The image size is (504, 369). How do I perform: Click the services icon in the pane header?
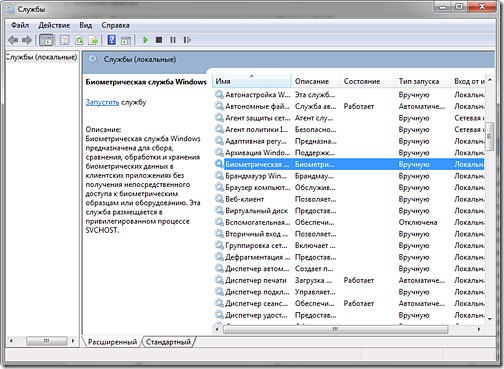pyautogui.click(x=93, y=60)
